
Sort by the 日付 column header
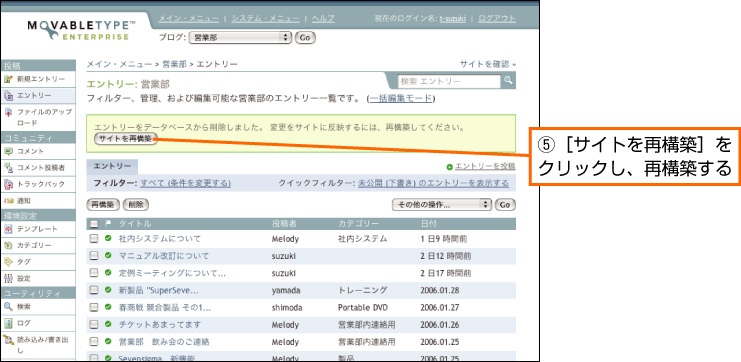coord(429,224)
